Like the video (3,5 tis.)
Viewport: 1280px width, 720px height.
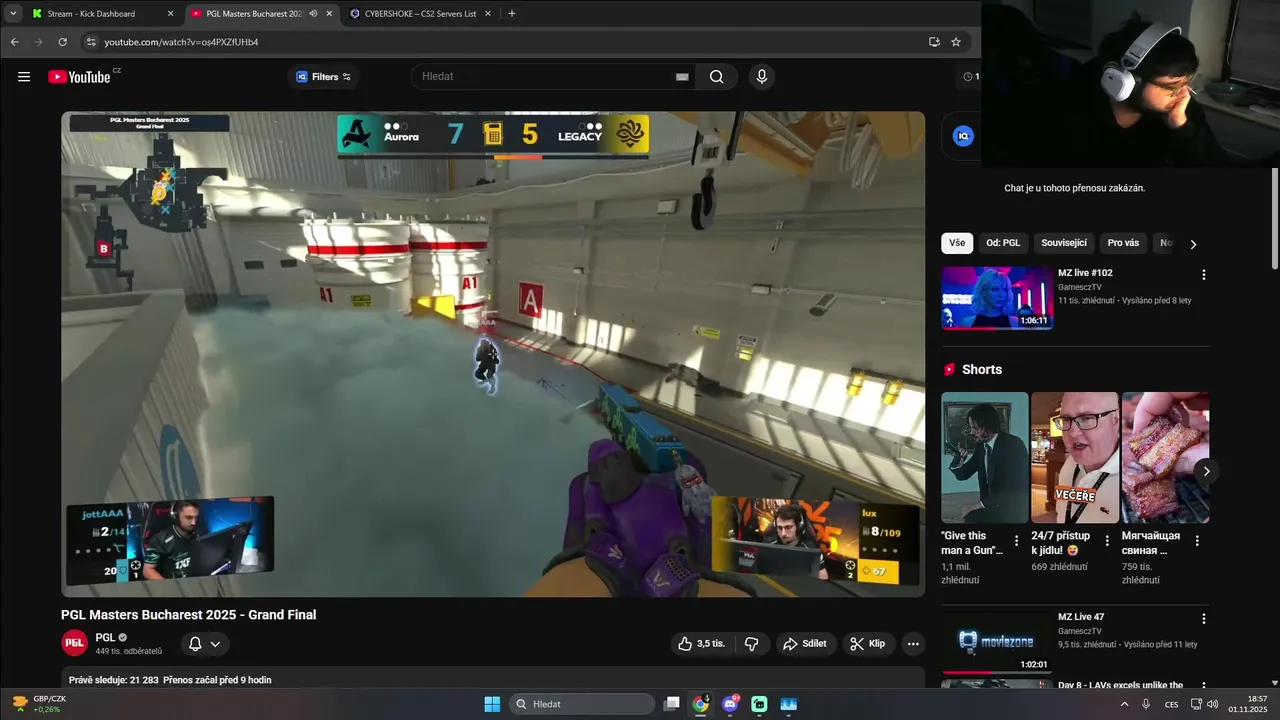(x=701, y=644)
